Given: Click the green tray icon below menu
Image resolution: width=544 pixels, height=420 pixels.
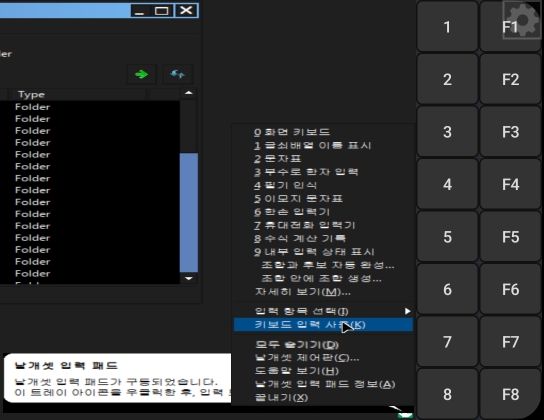Looking at the screenshot, I should pos(405,415).
